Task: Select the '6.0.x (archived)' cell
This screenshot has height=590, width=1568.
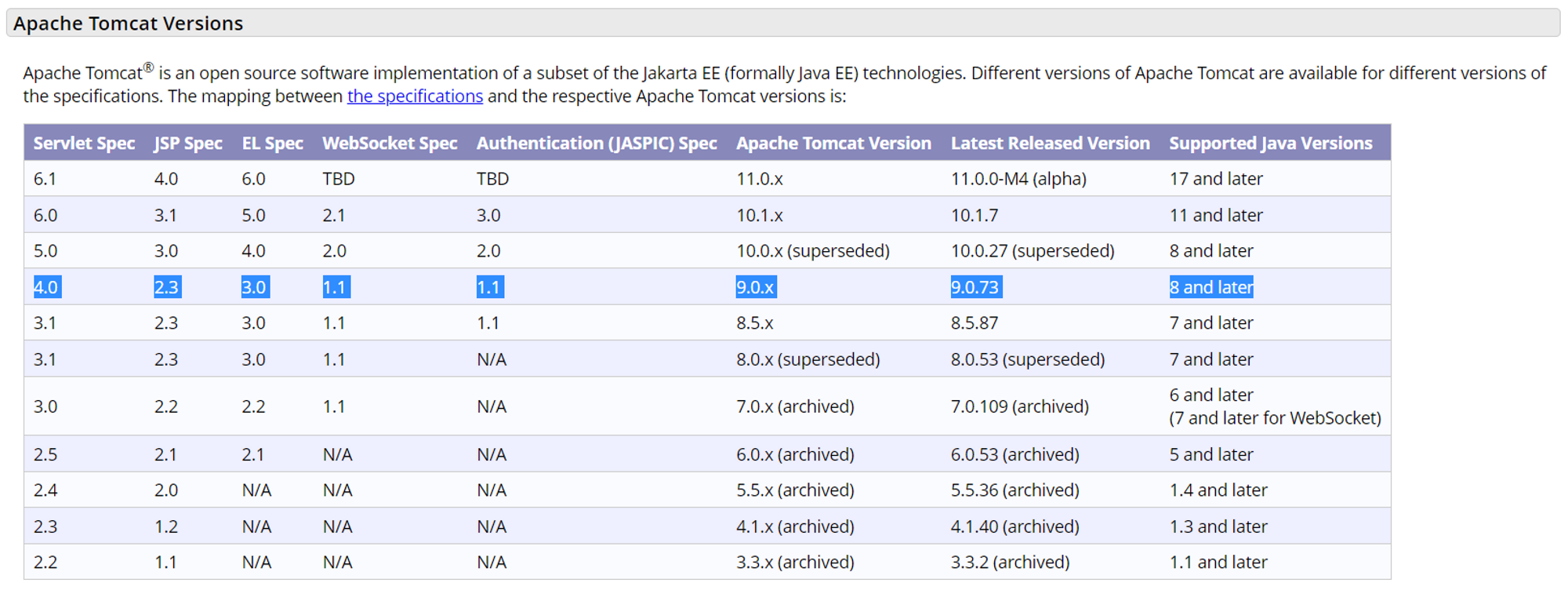Action: (x=795, y=454)
